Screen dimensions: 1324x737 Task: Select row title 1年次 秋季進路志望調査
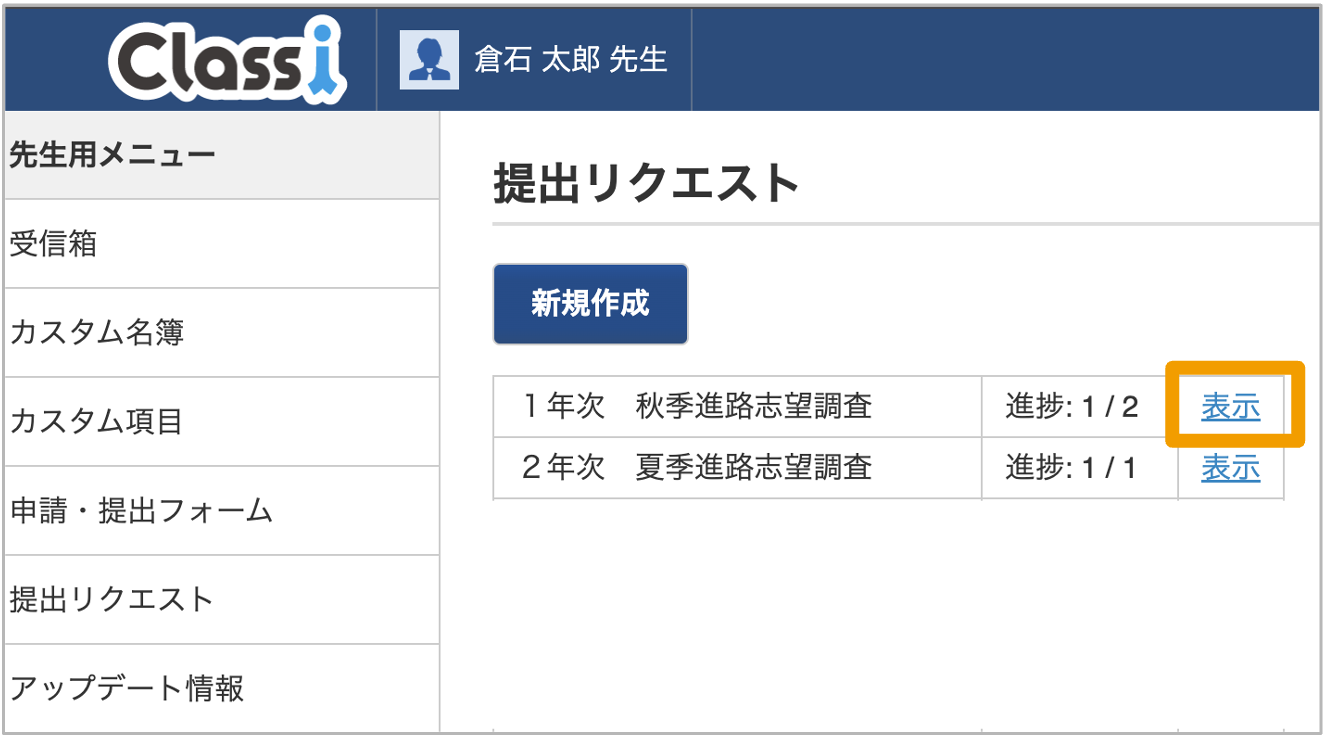click(x=697, y=407)
